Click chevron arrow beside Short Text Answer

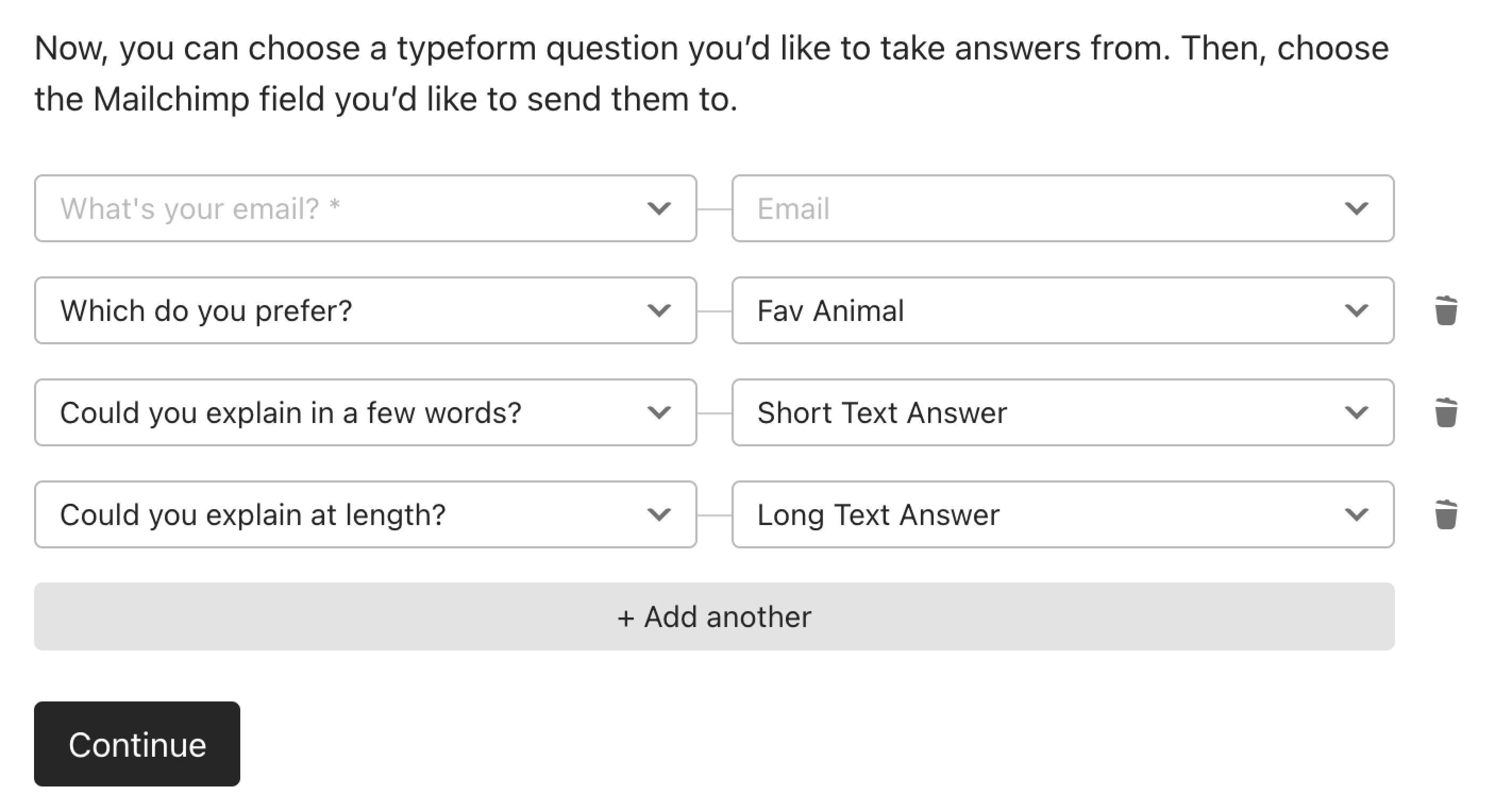click(1356, 412)
